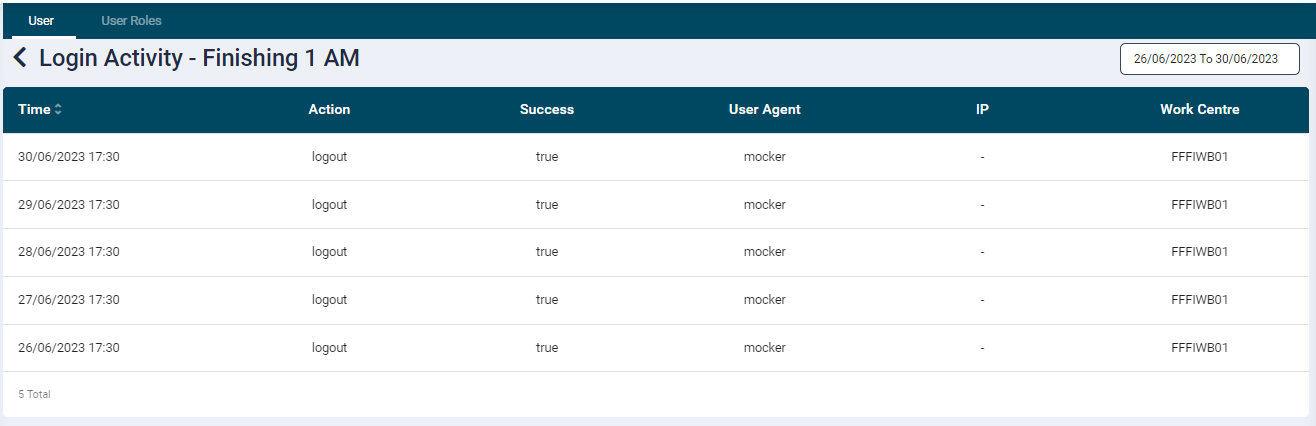The height and width of the screenshot is (426, 1316).
Task: Sort by the Action column header
Action: tap(329, 110)
